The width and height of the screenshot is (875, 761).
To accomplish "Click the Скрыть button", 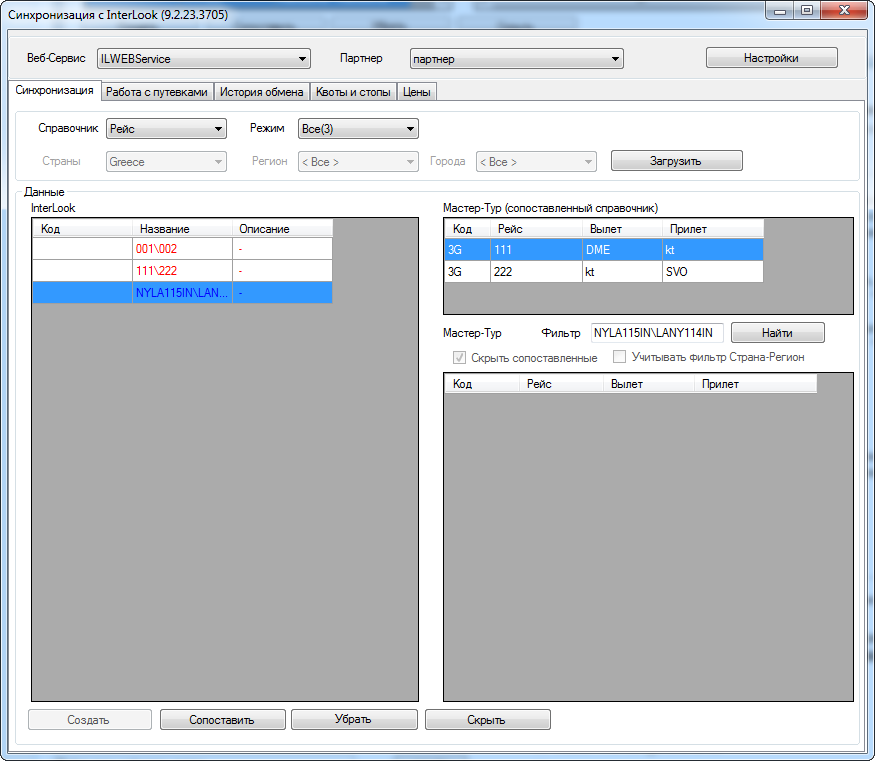I will point(487,720).
